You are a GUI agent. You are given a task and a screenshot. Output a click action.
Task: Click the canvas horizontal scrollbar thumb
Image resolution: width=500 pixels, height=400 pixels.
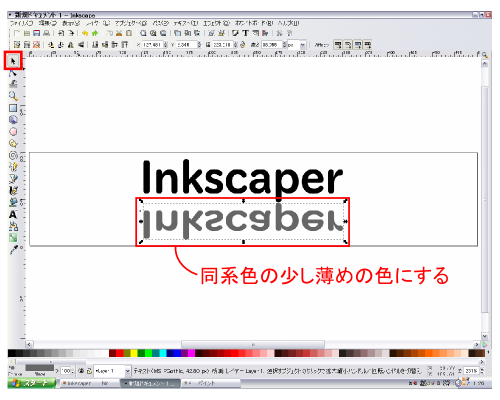click(253, 344)
